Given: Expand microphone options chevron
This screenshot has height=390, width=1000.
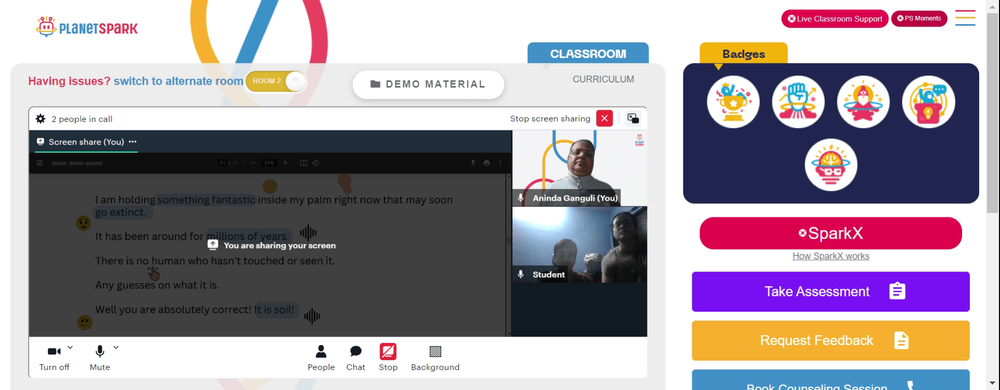Looking at the screenshot, I should pos(116,347).
